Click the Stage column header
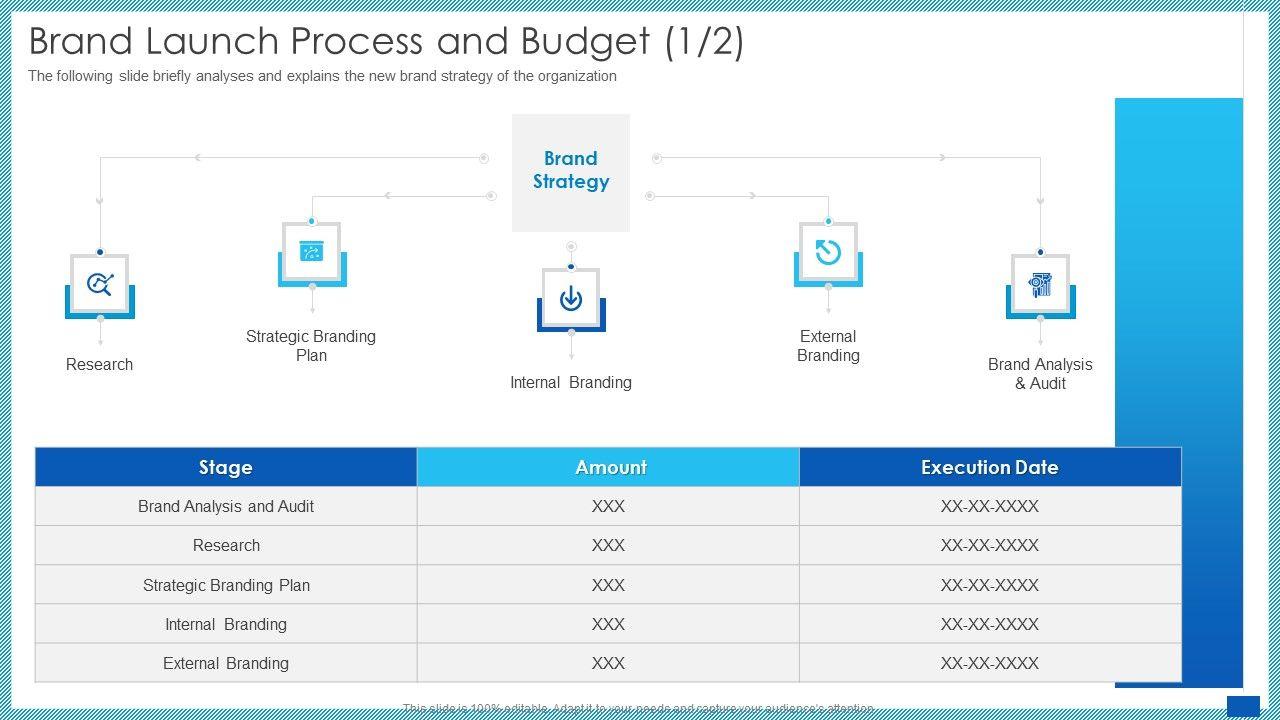Image resolution: width=1280 pixels, height=720 pixels. pyautogui.click(x=226, y=467)
